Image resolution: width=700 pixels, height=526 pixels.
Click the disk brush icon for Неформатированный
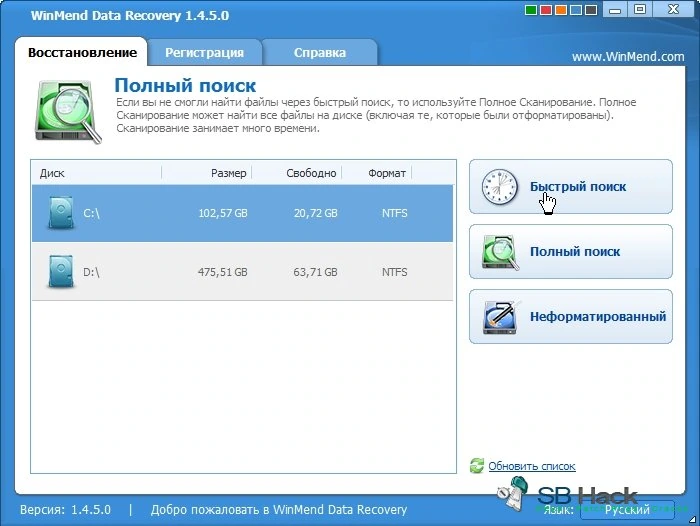pos(501,317)
